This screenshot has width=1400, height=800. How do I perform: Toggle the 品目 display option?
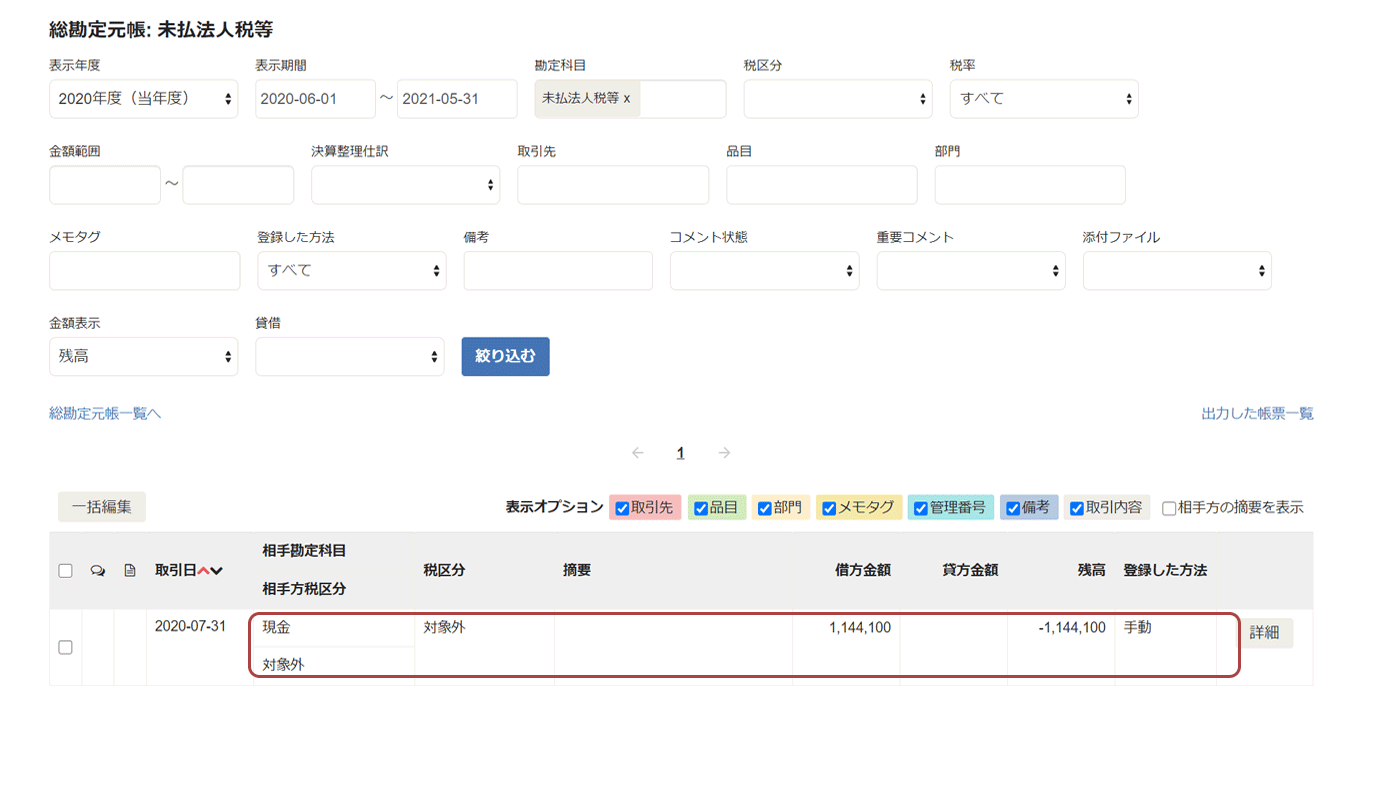(x=701, y=508)
